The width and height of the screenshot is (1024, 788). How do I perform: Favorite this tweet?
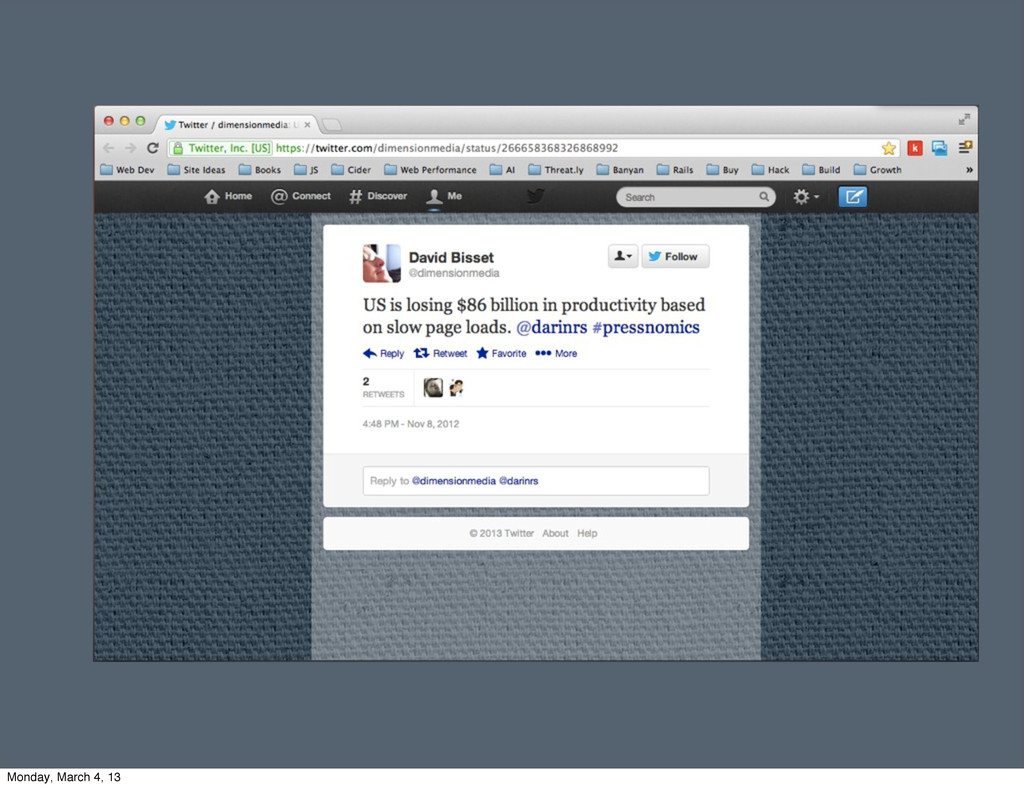(502, 353)
